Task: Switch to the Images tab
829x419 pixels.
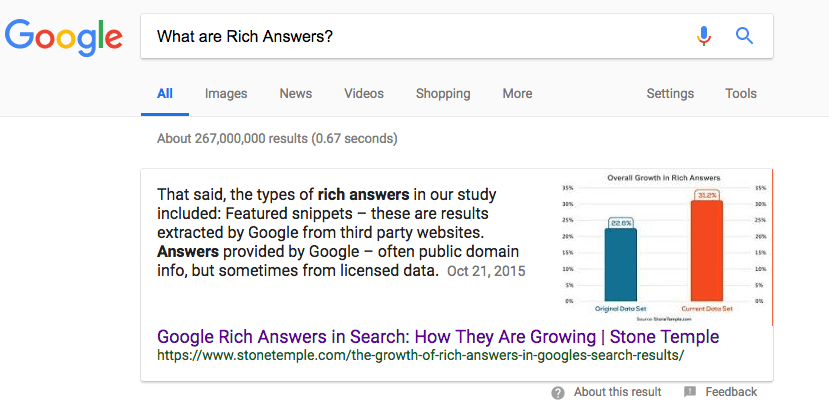Action: 226,94
